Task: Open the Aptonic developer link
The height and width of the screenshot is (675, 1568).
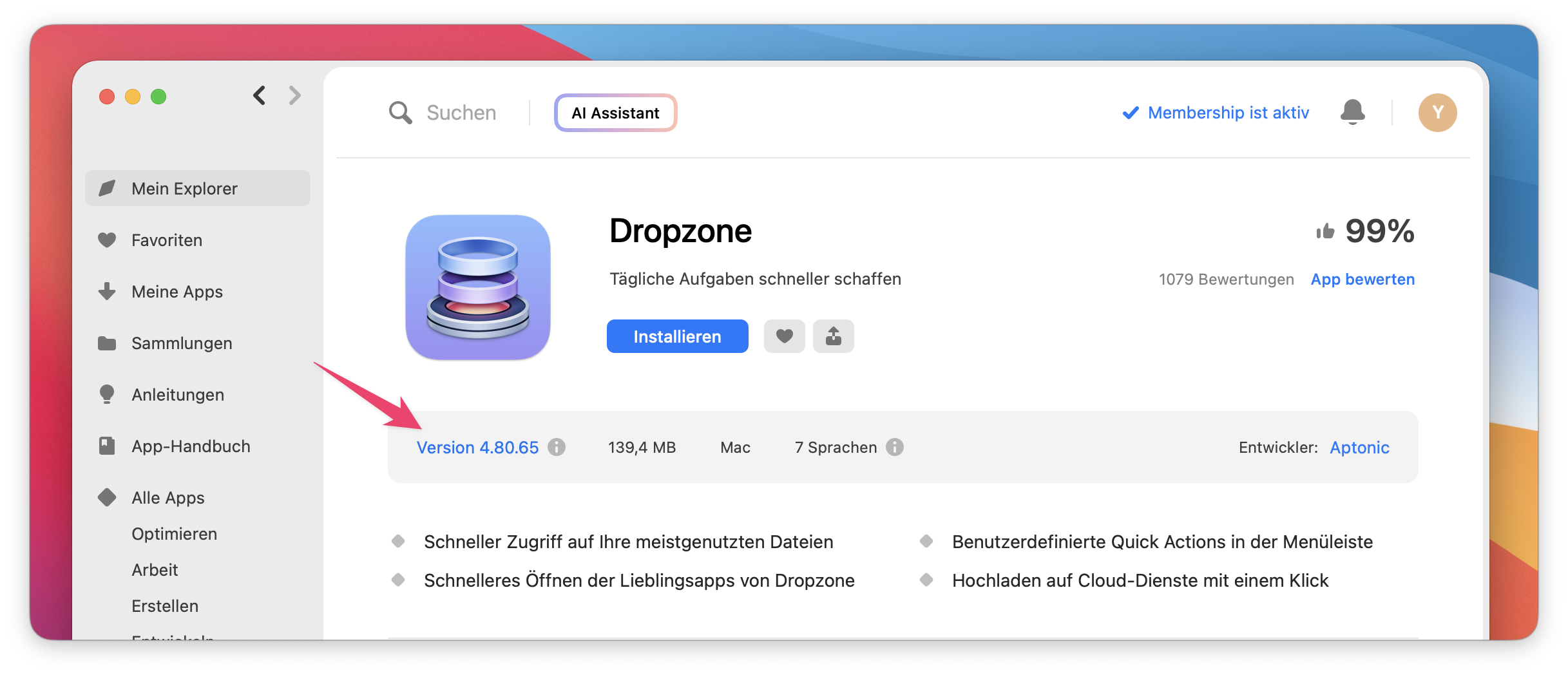Action: 1359,447
